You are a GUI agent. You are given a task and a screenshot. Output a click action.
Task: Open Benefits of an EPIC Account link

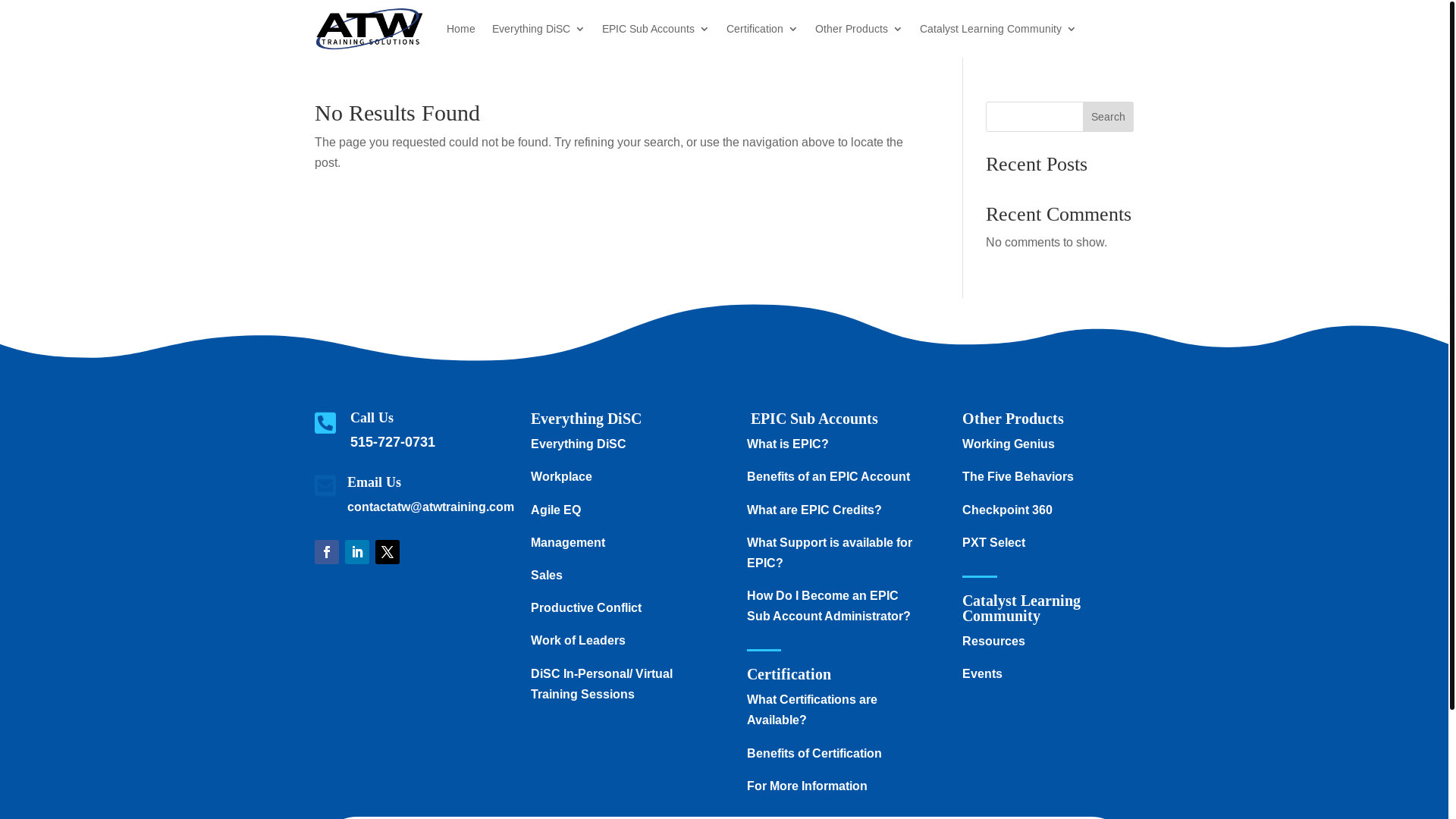(828, 476)
